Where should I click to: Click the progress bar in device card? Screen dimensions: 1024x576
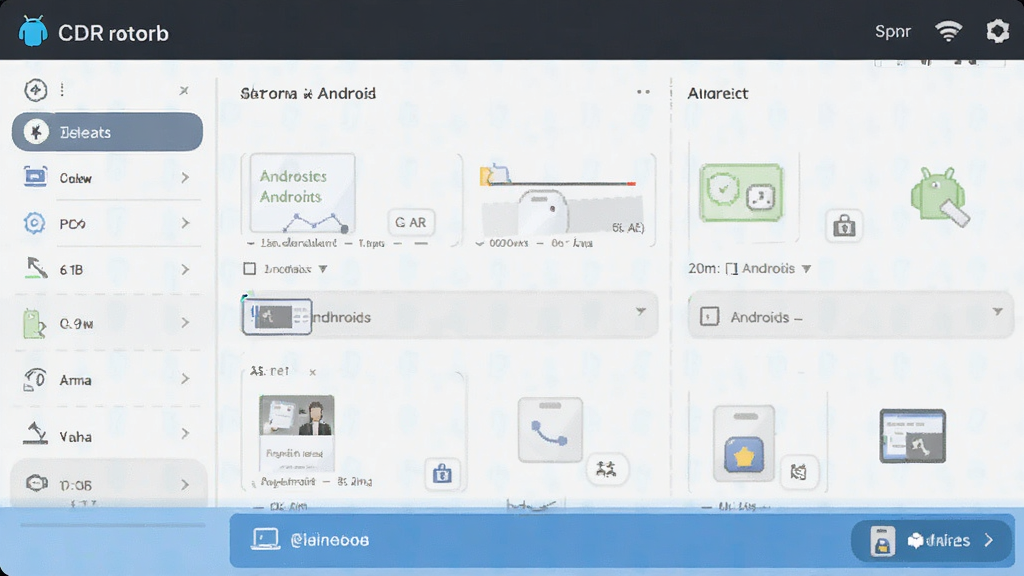(x=562, y=184)
